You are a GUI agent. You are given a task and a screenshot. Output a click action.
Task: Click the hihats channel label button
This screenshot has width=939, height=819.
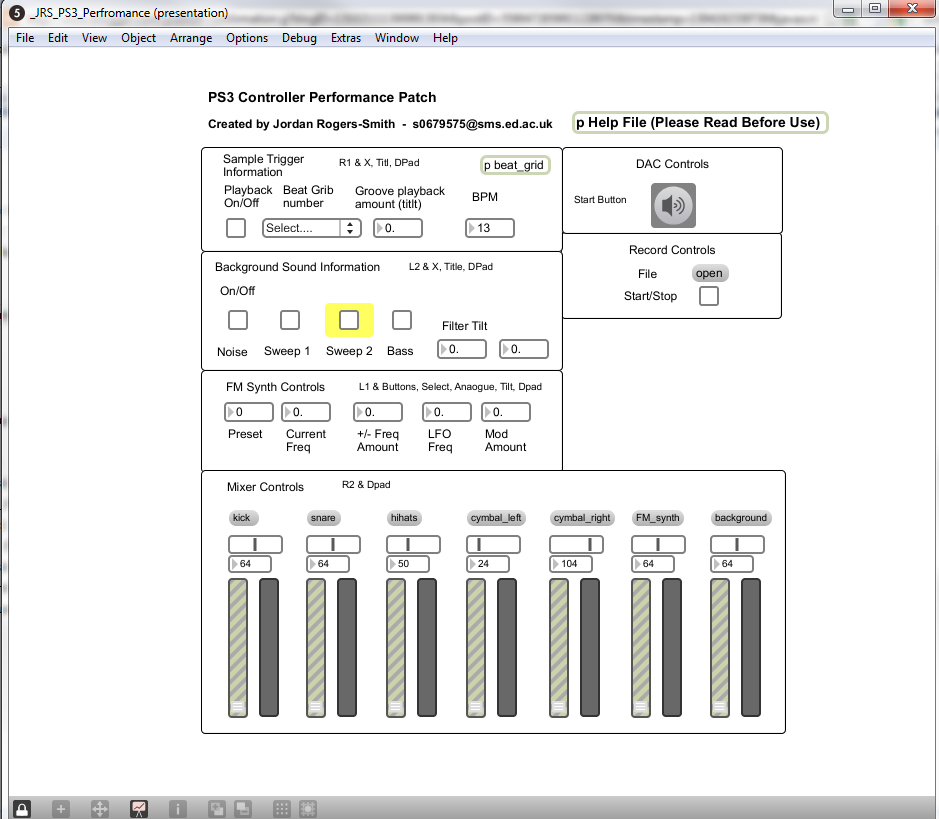point(404,518)
